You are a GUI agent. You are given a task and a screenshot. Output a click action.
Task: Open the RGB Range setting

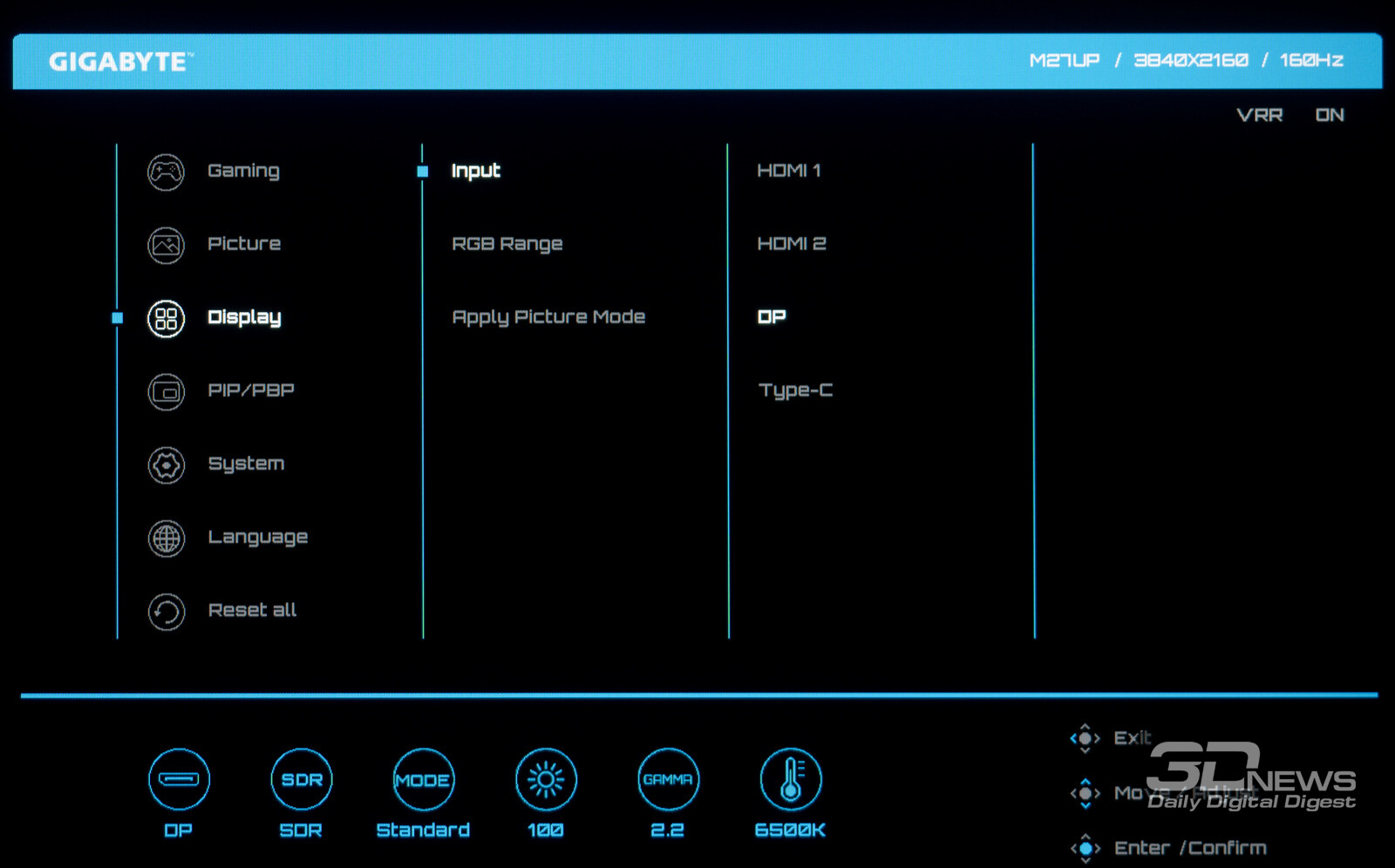coord(507,244)
